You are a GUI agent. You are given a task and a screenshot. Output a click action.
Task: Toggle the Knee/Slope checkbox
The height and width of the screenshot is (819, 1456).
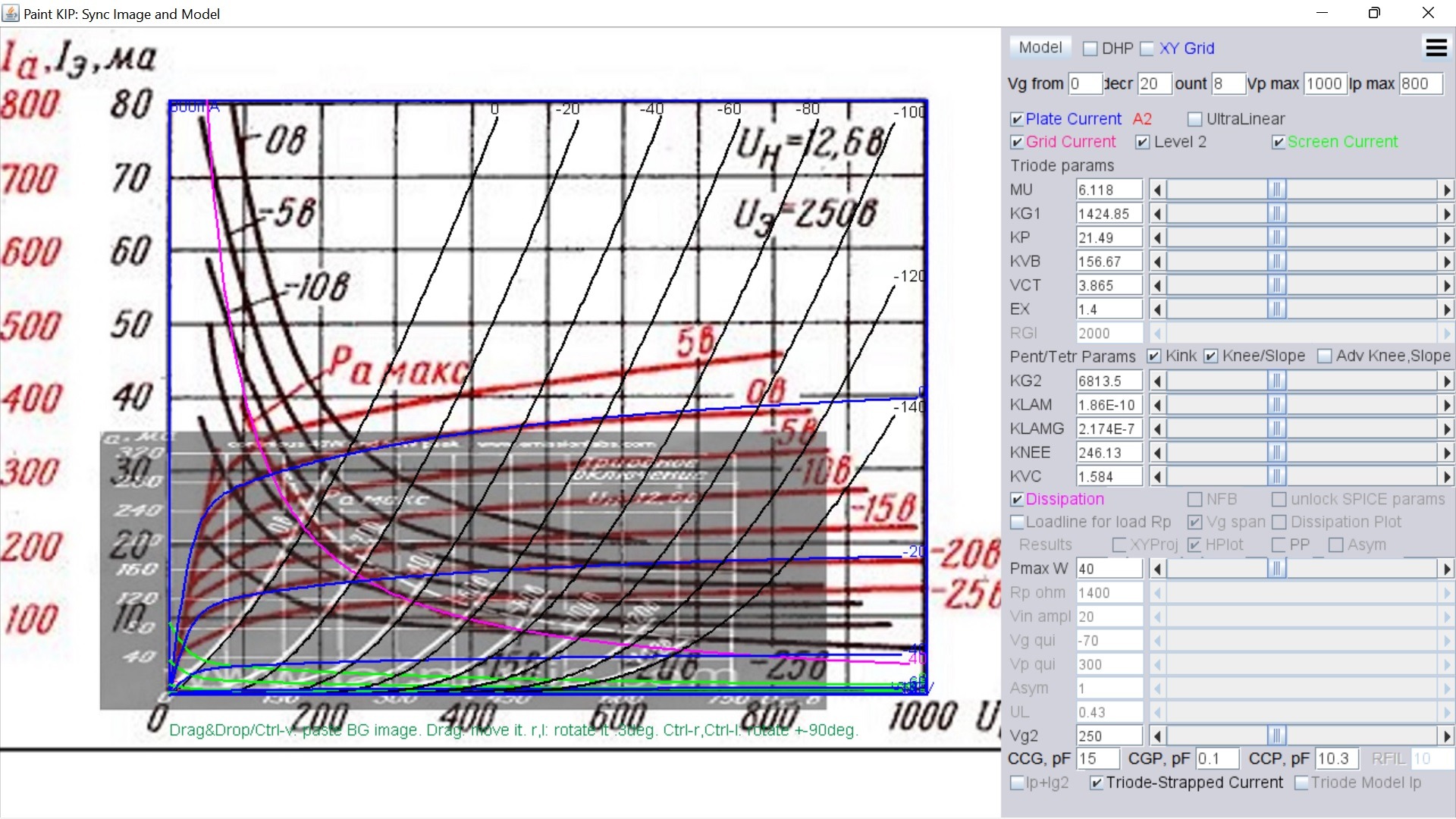(1211, 356)
